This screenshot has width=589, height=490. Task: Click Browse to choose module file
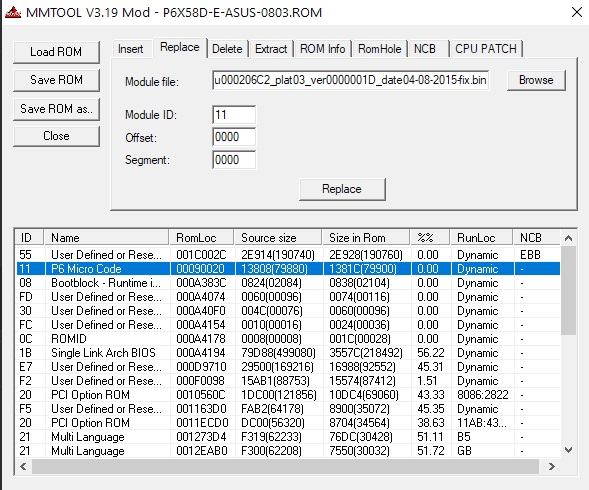pyautogui.click(x=536, y=80)
